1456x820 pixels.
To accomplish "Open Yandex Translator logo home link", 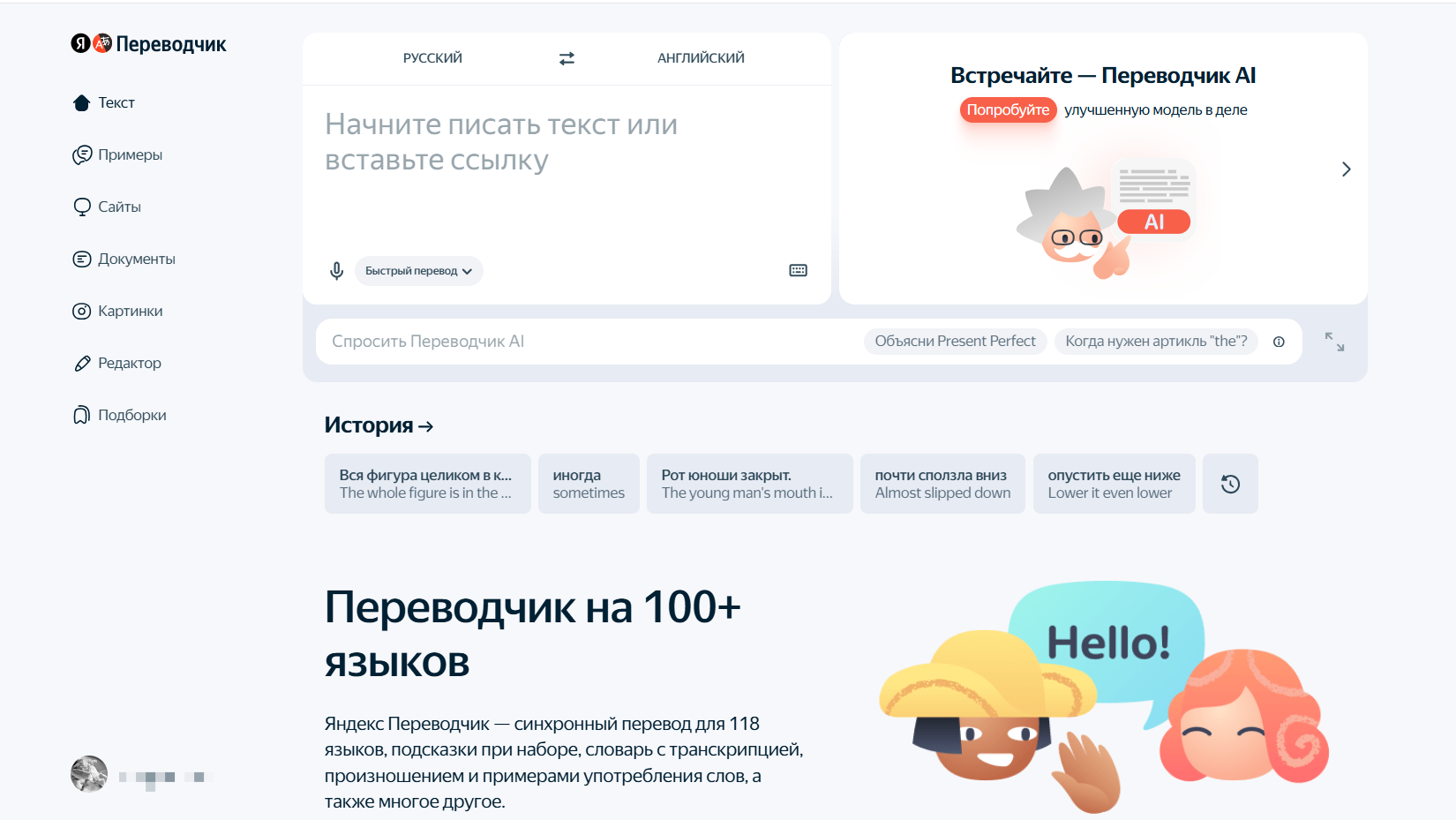I will click(148, 43).
